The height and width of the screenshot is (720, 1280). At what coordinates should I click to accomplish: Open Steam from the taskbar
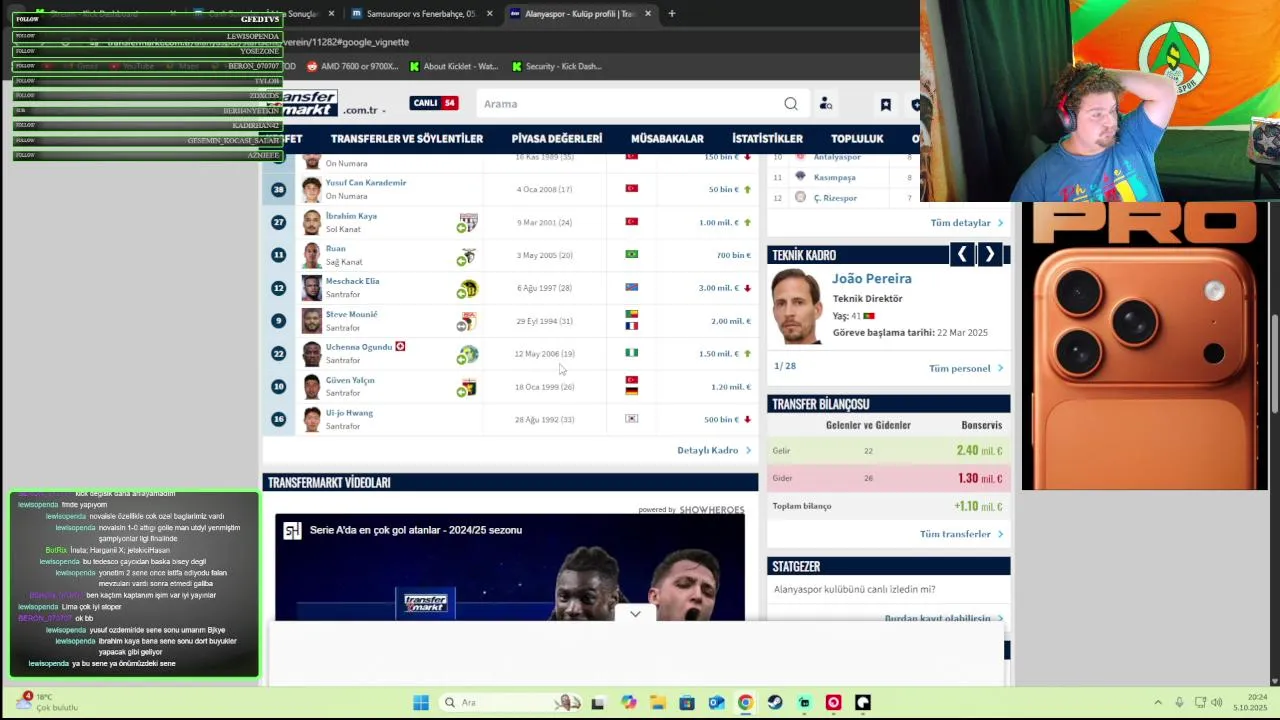[775, 703]
